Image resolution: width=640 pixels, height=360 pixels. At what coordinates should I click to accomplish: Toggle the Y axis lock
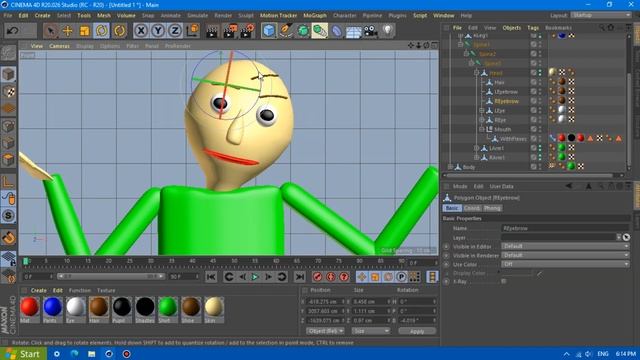[158, 31]
